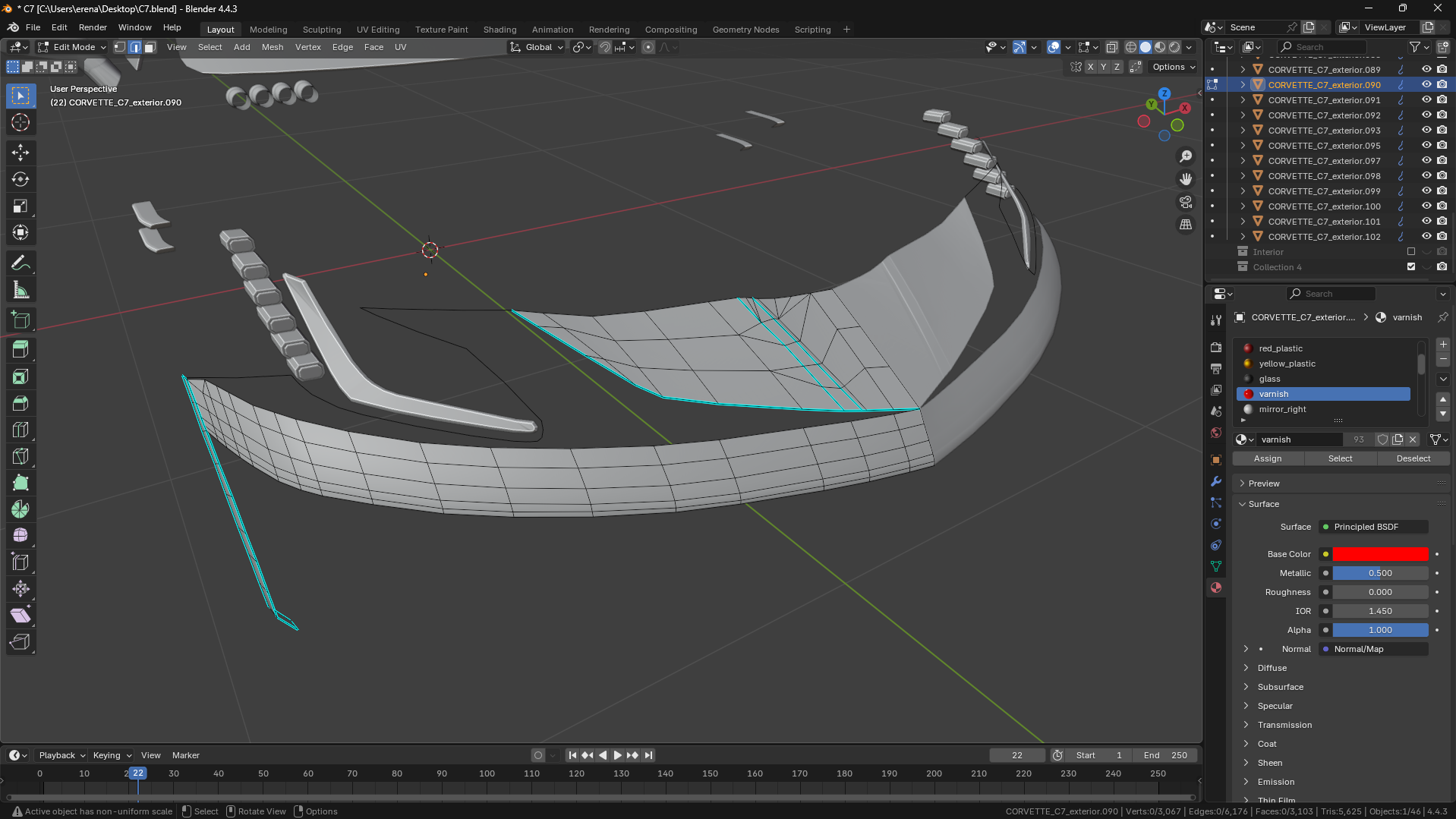Select the Shear tool
Viewport: 1456px width, 819px height.
tap(20, 616)
